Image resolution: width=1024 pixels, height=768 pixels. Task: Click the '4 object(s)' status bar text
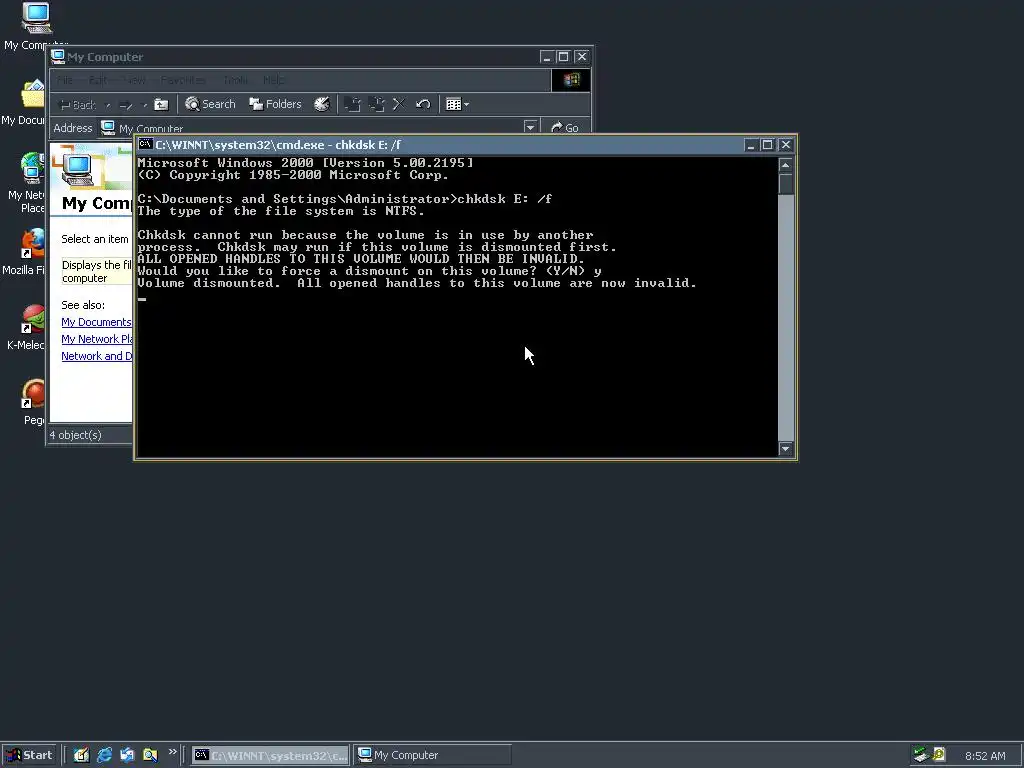pos(76,435)
